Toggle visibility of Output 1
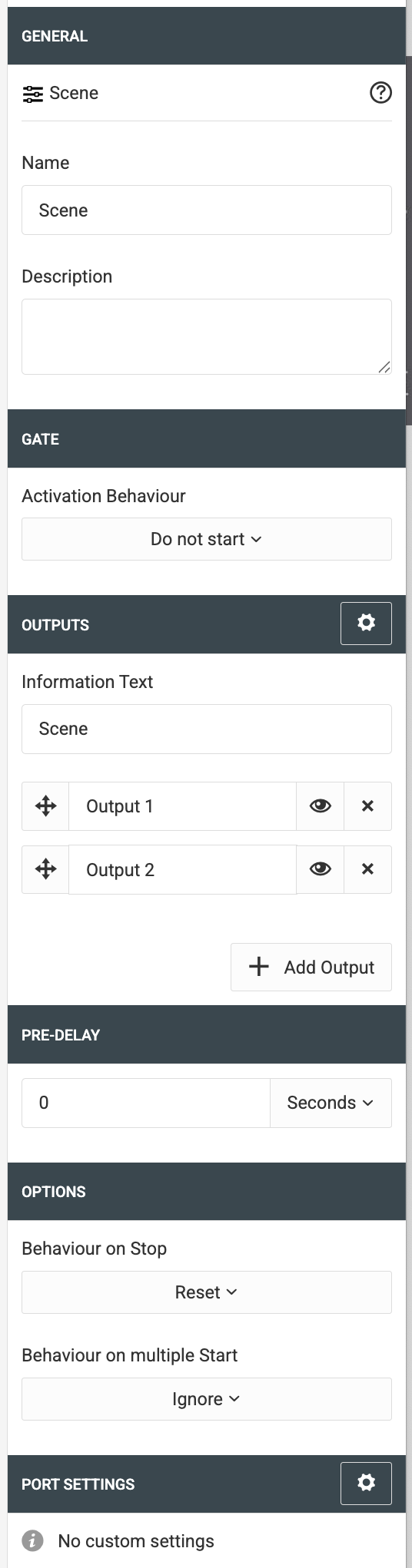412x1568 pixels. (x=320, y=806)
